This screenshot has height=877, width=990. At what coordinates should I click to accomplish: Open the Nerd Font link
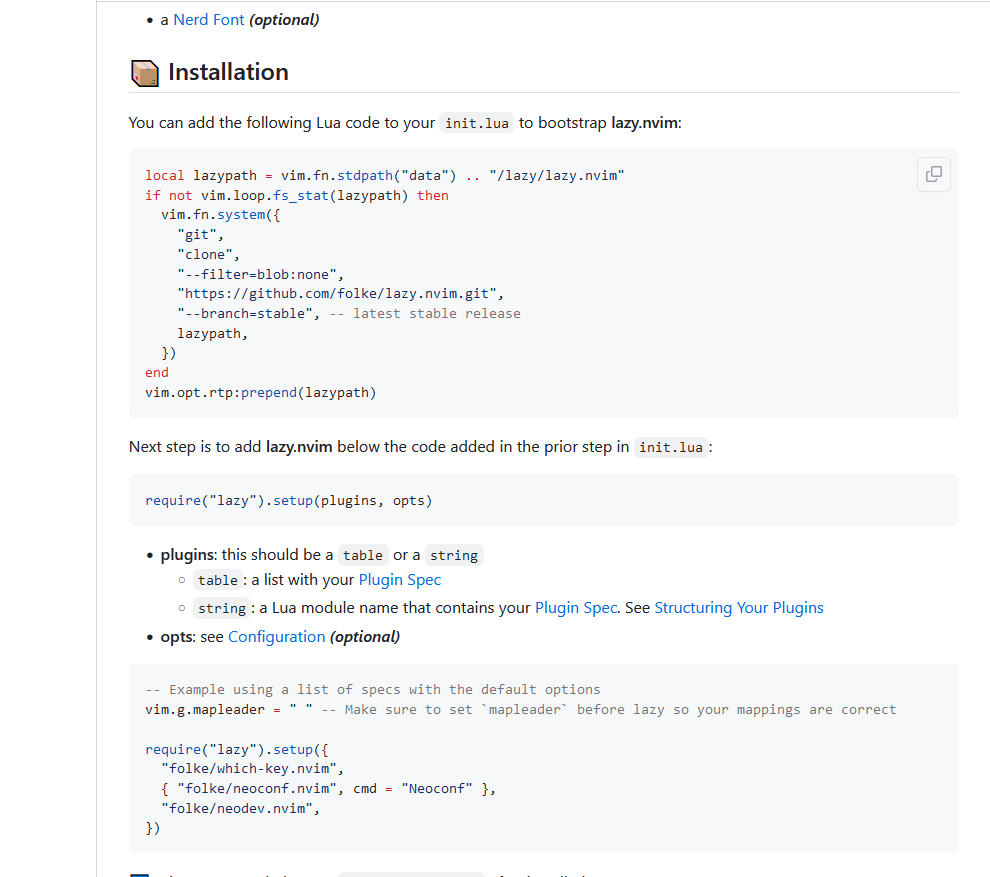(x=208, y=20)
